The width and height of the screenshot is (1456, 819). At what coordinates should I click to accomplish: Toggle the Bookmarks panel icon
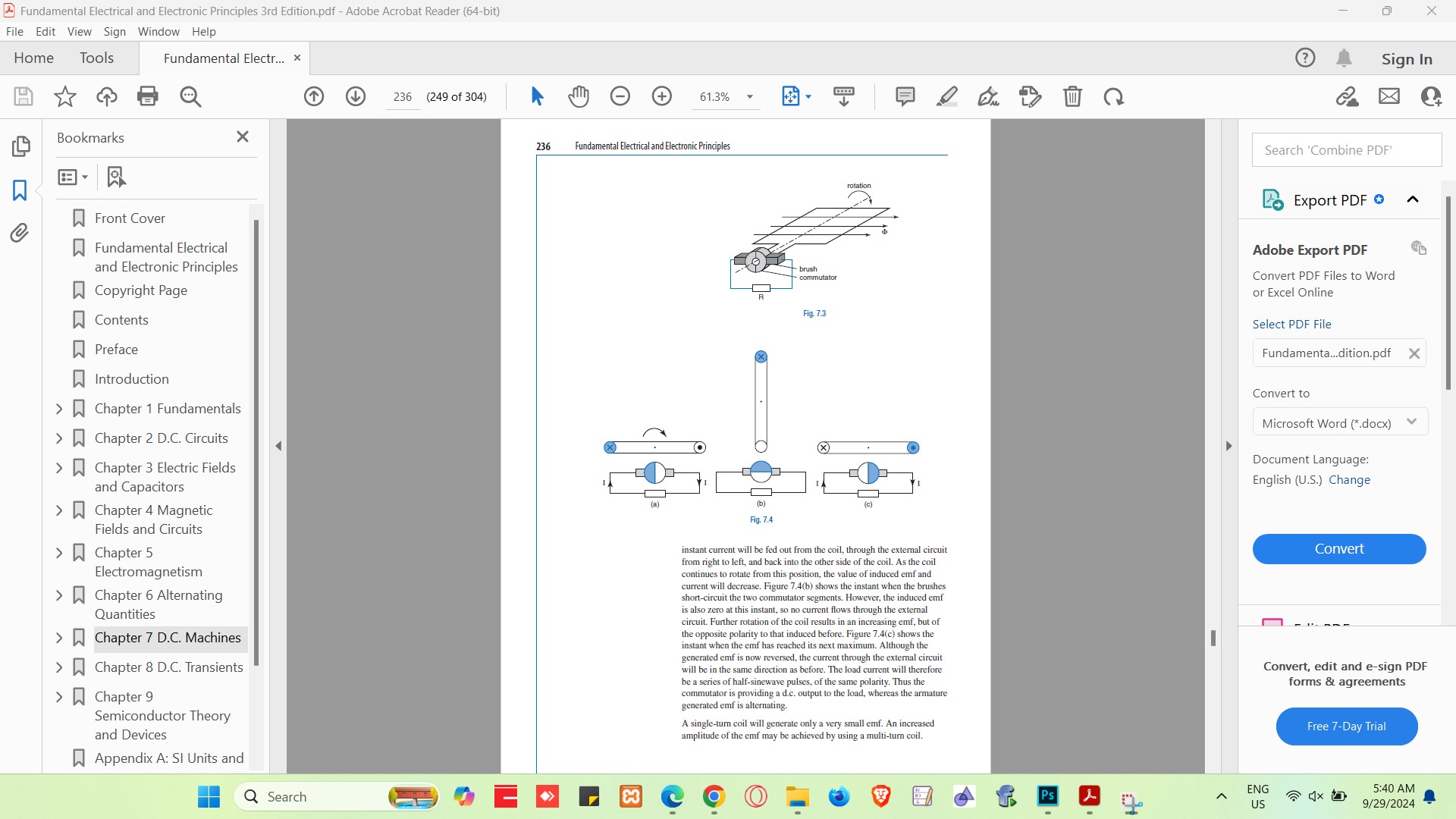tap(20, 190)
